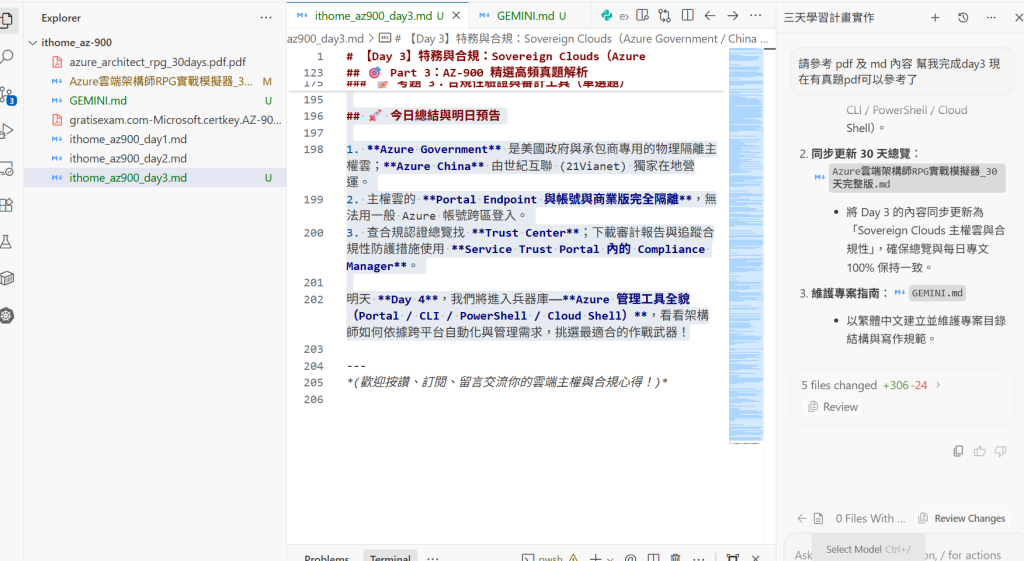Open the Problems panel tab

click(327, 557)
